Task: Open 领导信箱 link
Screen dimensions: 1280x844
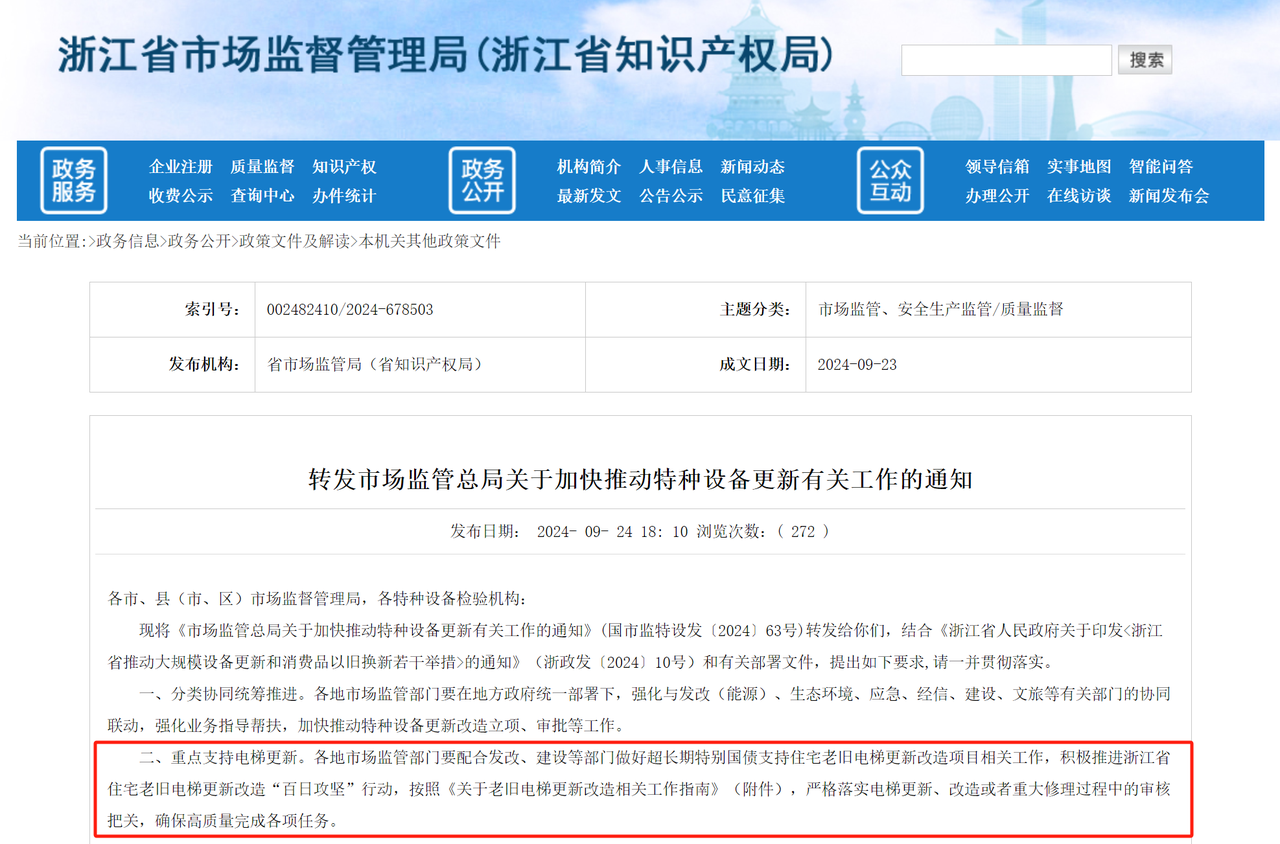Action: [997, 167]
